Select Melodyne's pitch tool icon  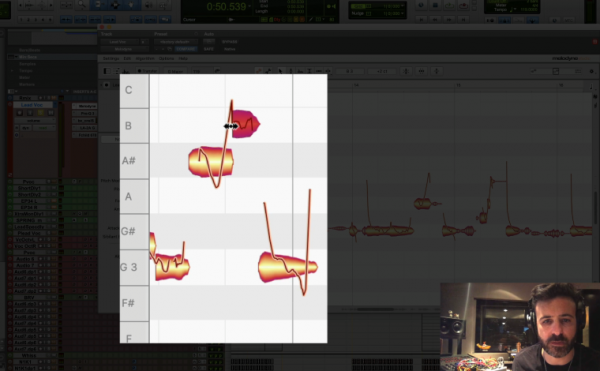click(x=291, y=71)
